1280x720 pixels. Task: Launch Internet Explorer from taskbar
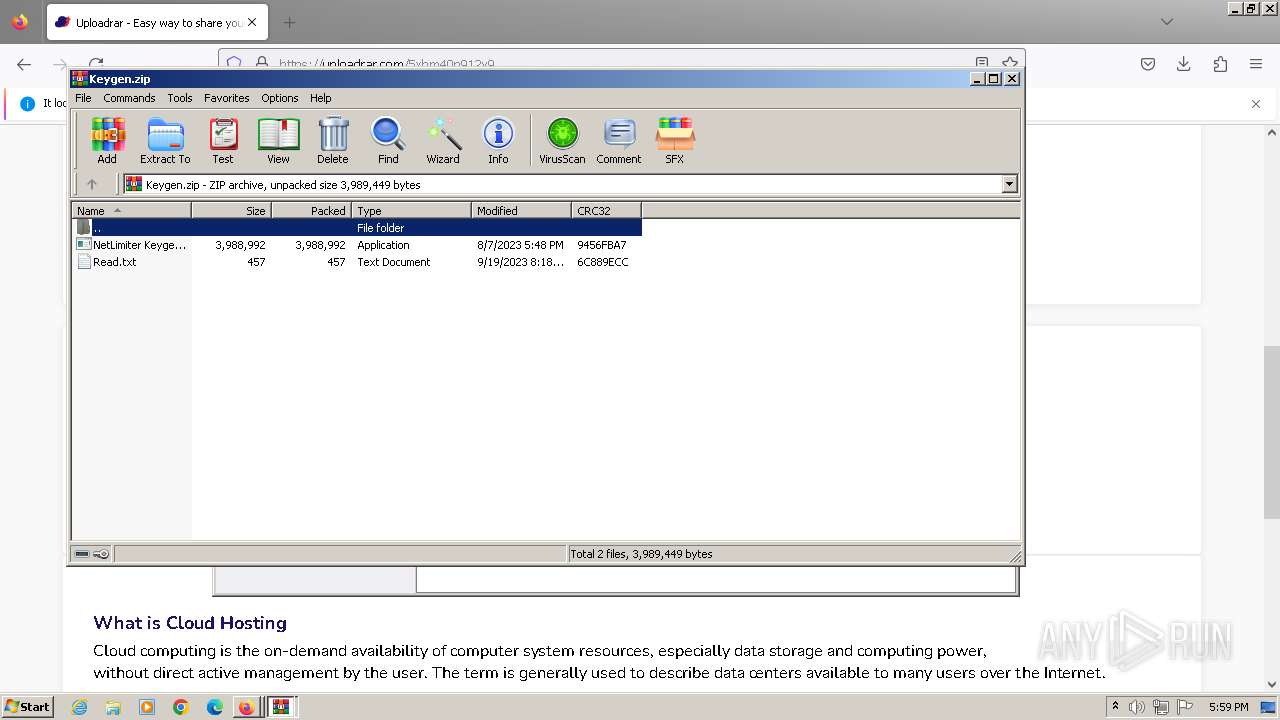79,707
